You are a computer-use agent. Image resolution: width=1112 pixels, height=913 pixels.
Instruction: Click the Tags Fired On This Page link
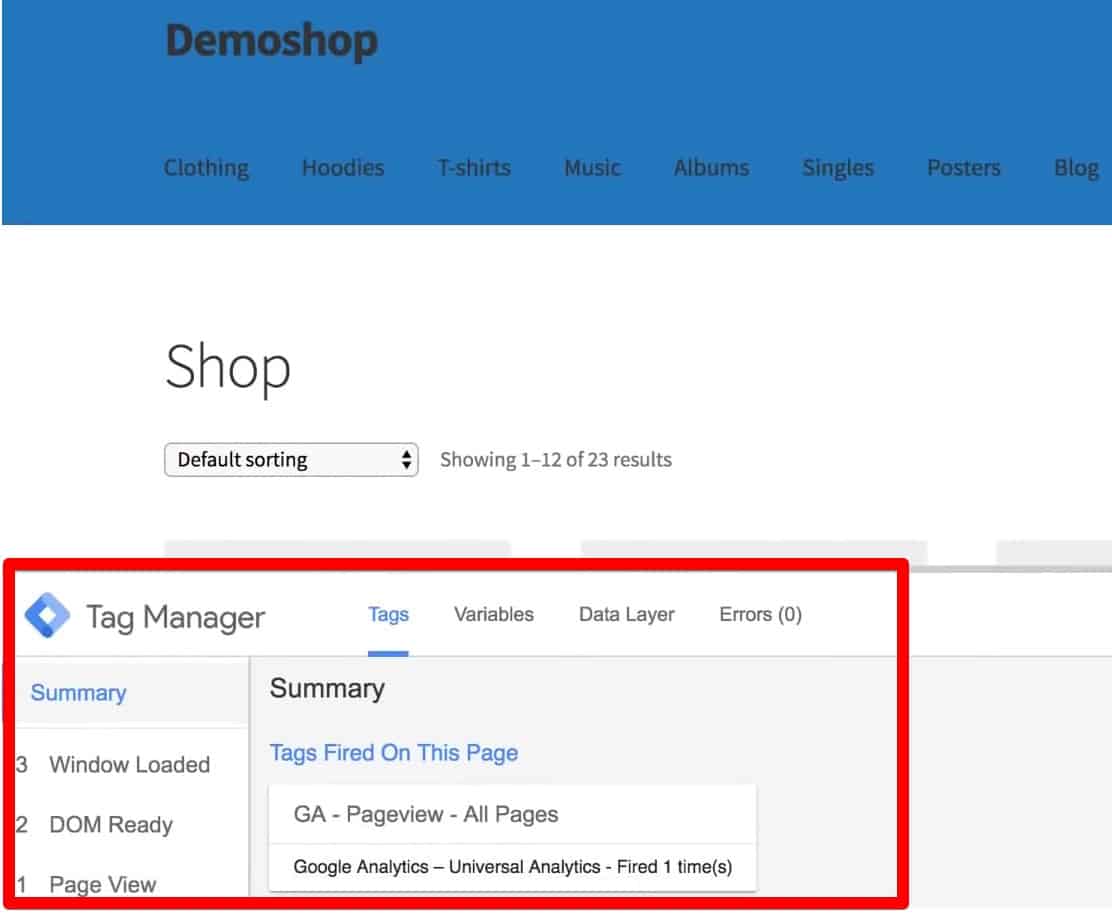[x=394, y=752]
